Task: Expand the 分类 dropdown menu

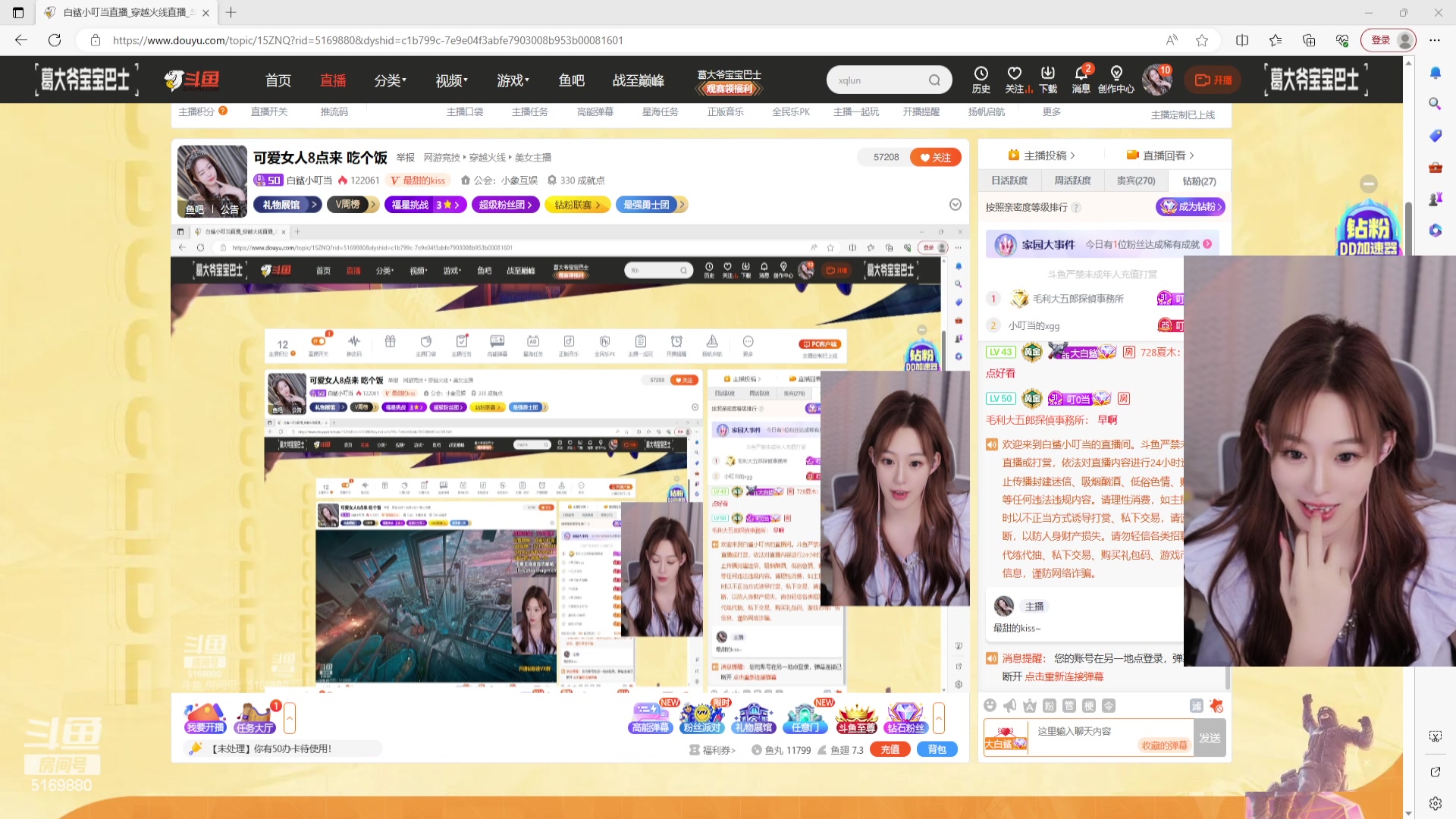Action: pos(391,80)
